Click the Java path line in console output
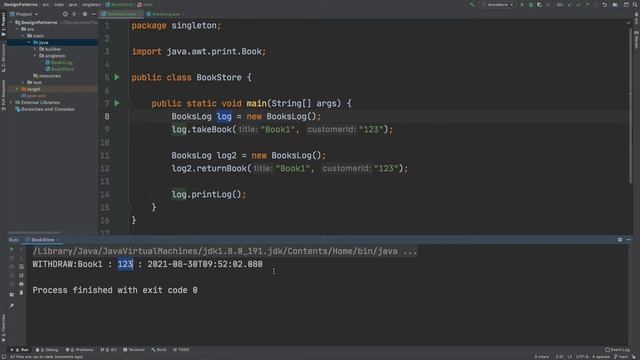This screenshot has height=360, width=640. [x=225, y=251]
